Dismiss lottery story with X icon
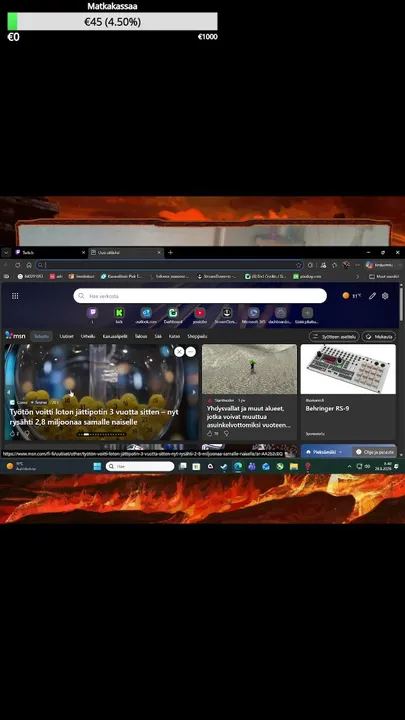The height and width of the screenshot is (720, 405). coord(179,352)
